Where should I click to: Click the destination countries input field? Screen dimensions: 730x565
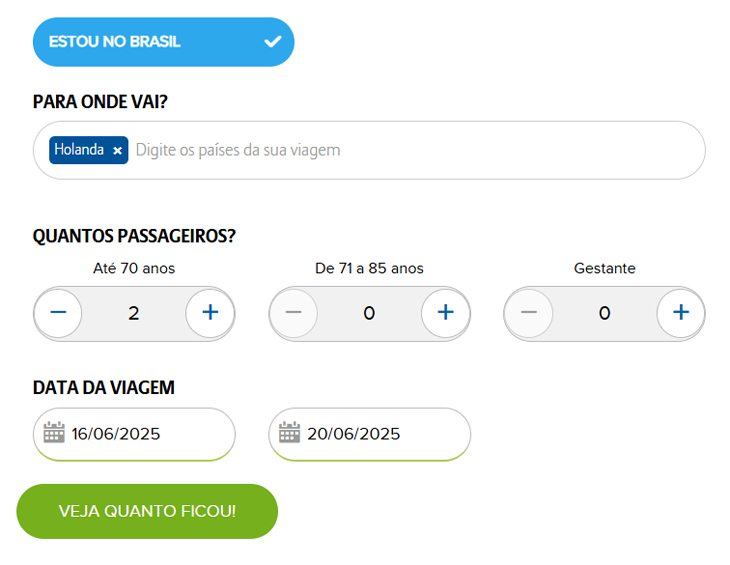(400, 150)
